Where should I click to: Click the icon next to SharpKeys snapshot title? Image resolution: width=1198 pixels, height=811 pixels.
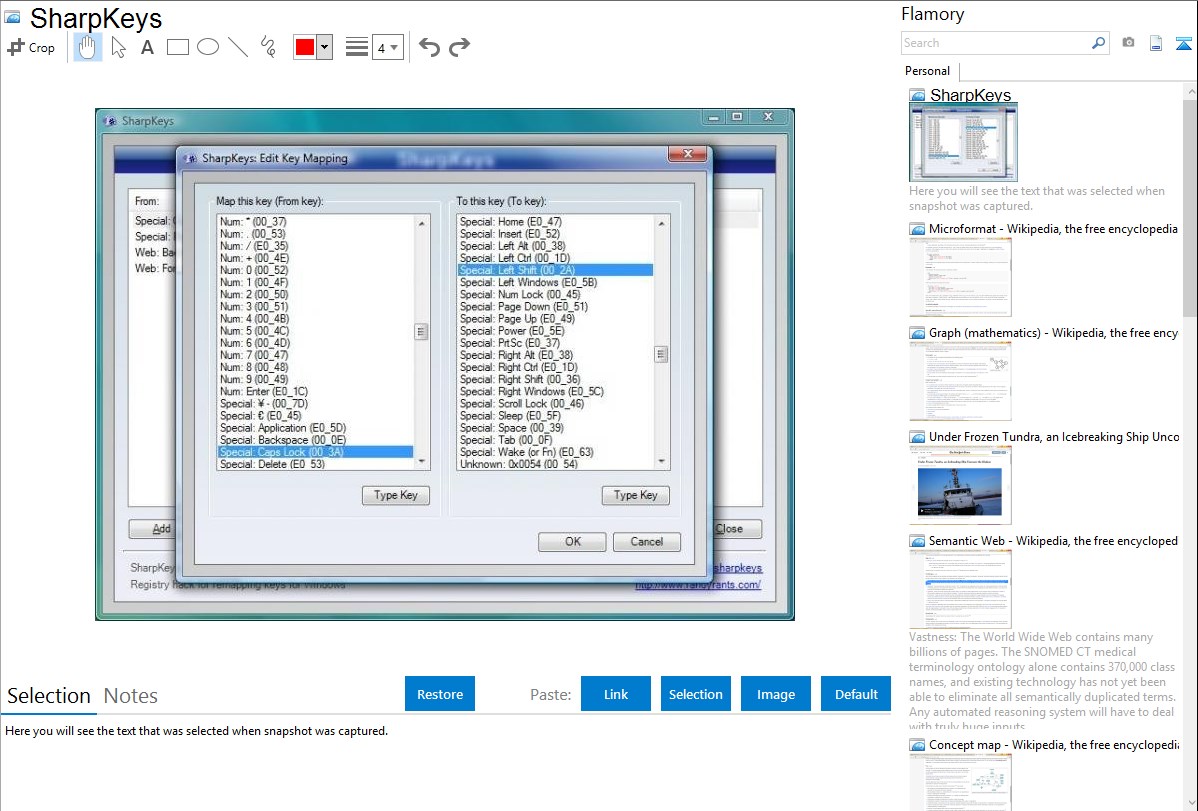point(917,95)
